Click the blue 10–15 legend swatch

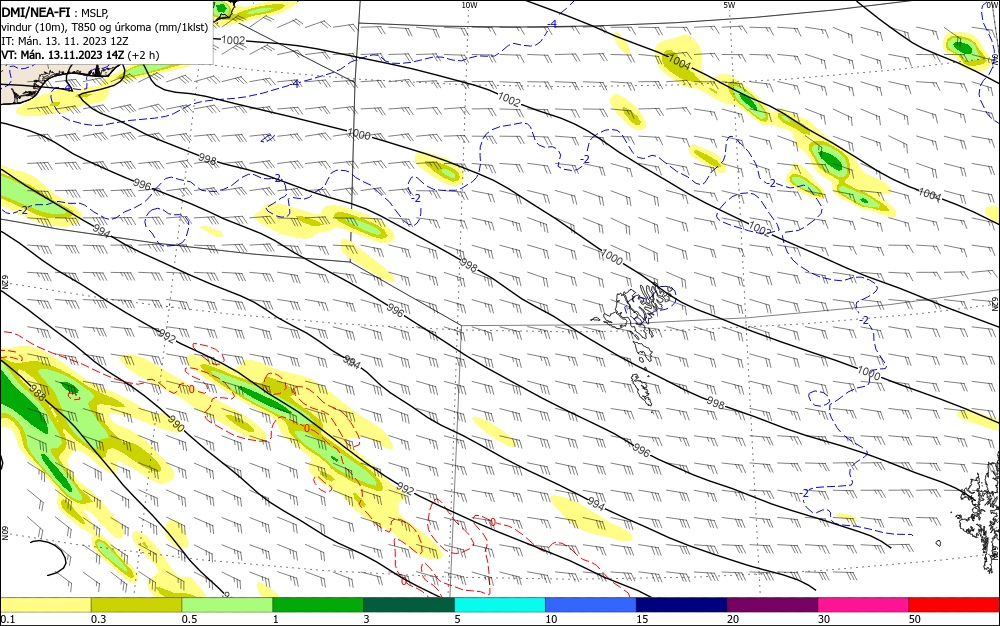tap(591, 605)
